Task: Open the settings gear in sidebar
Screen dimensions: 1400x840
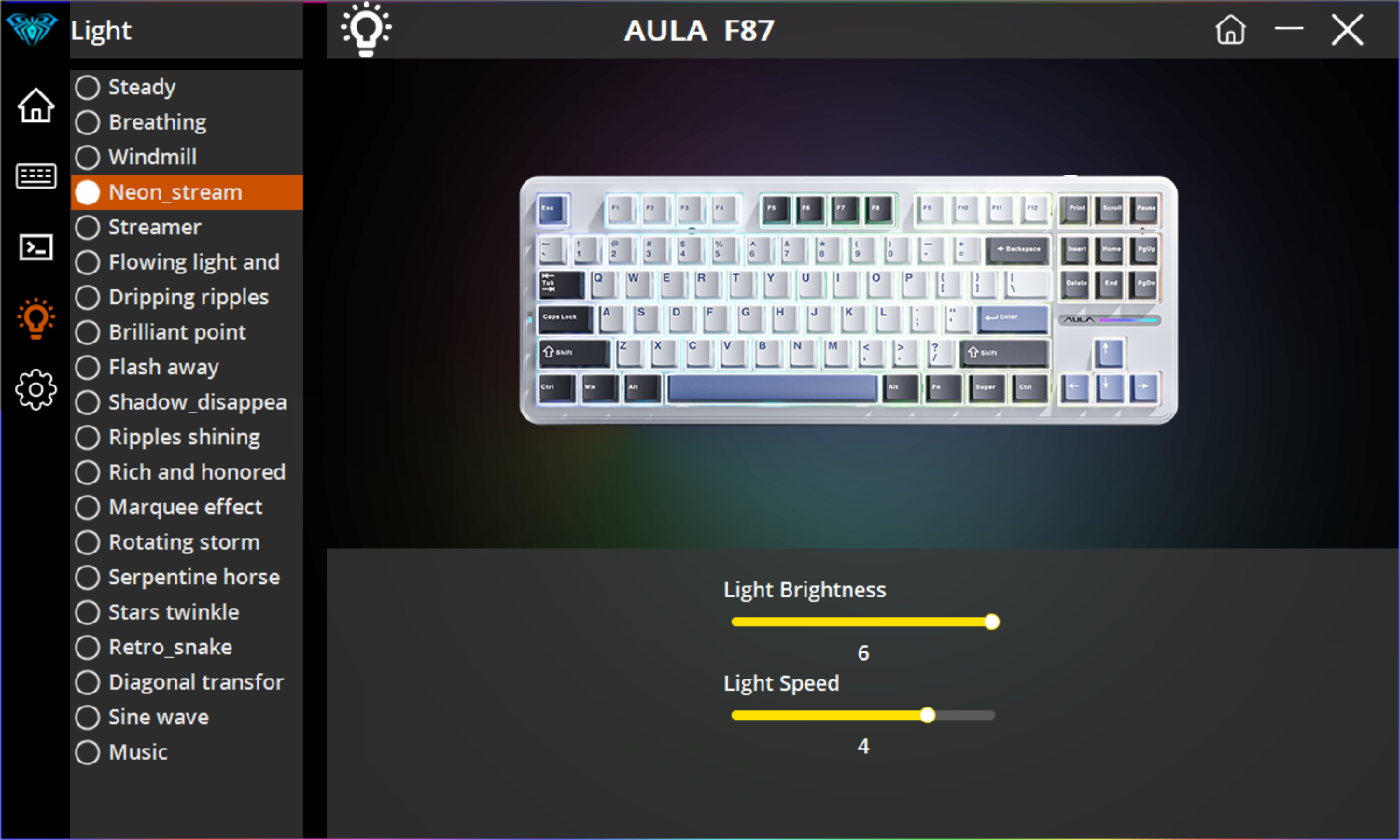Action: point(35,389)
